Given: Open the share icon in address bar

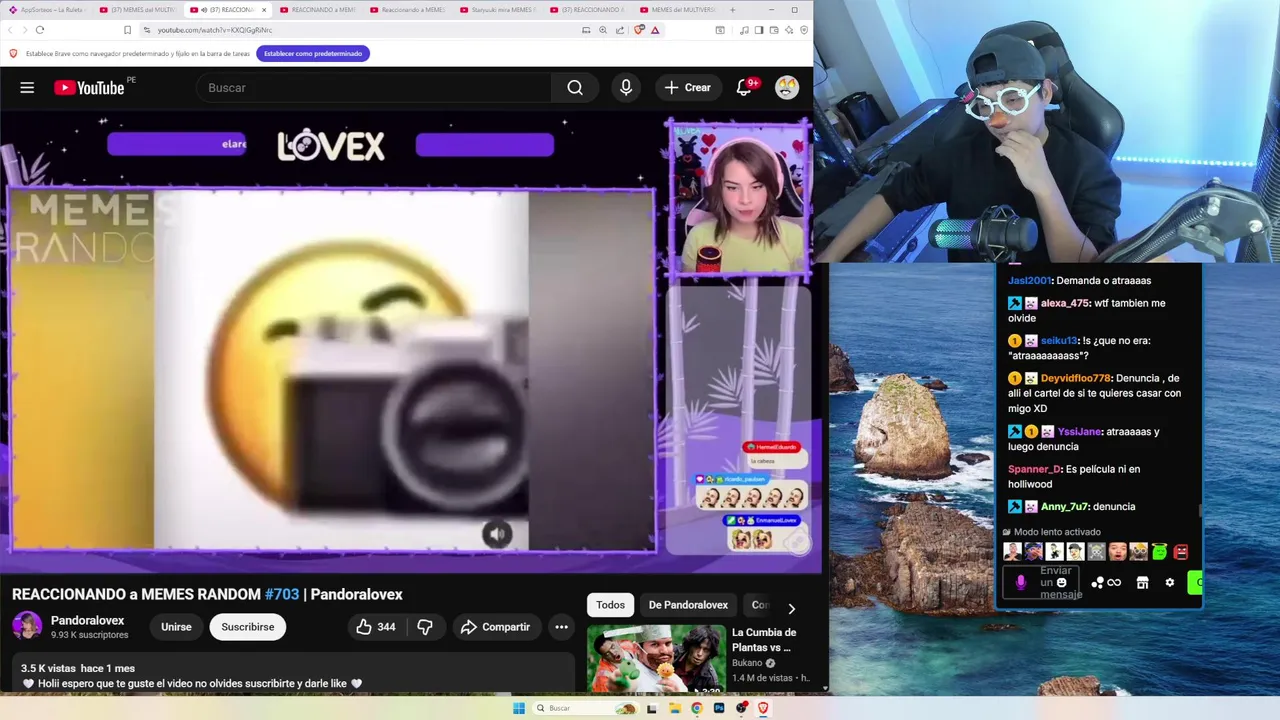Looking at the screenshot, I should (620, 30).
